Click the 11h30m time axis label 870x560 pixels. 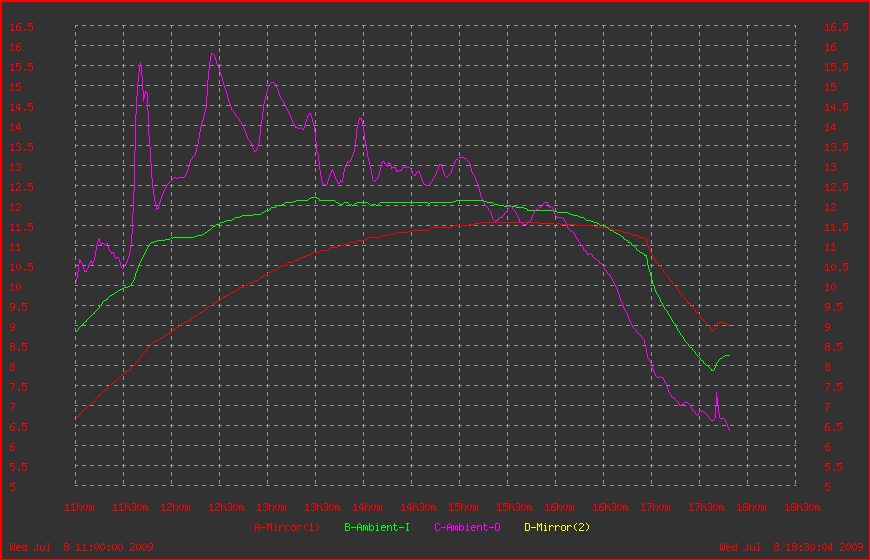[x=130, y=507]
